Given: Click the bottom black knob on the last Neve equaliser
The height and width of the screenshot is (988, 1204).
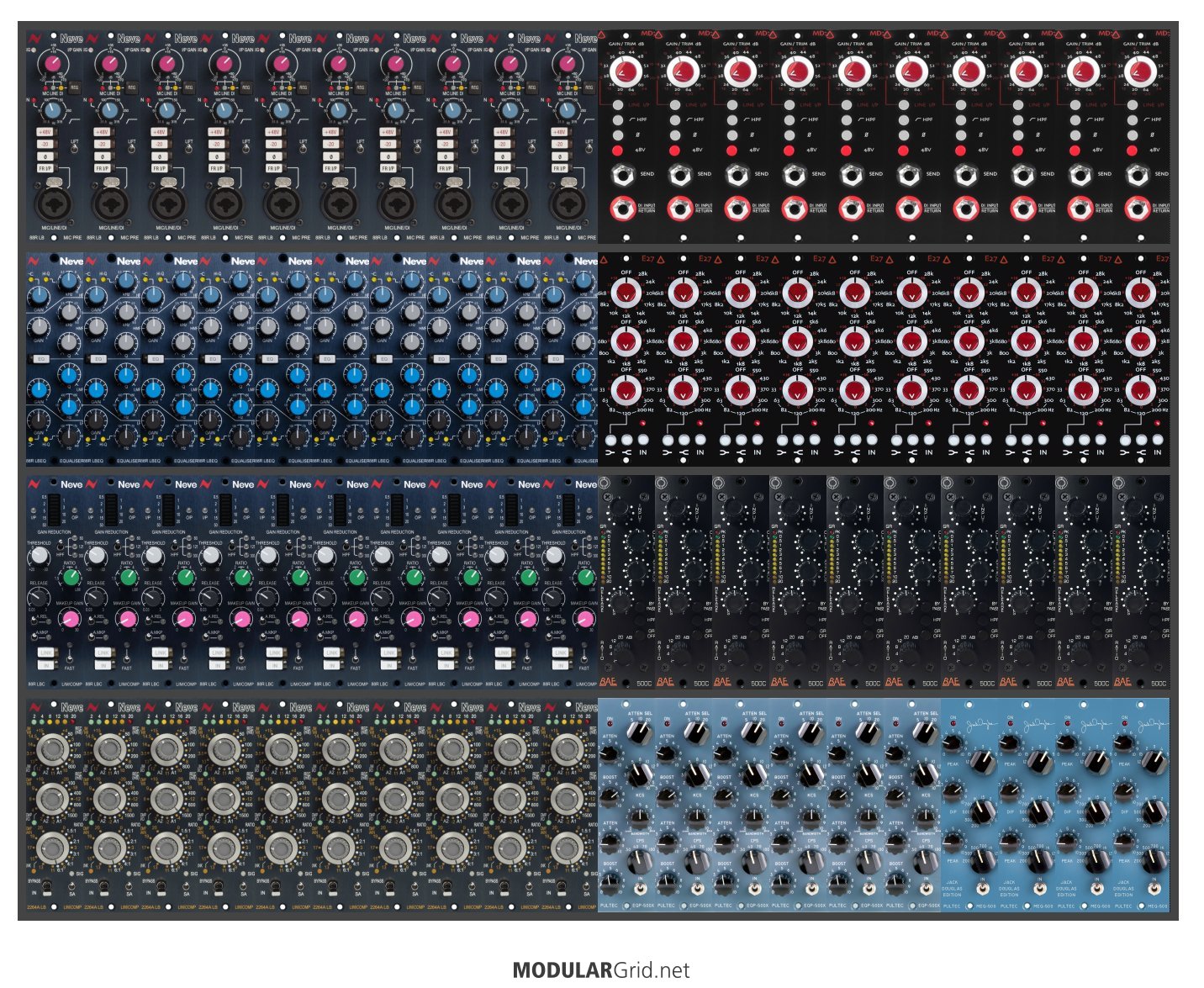Looking at the screenshot, I should tap(583, 436).
